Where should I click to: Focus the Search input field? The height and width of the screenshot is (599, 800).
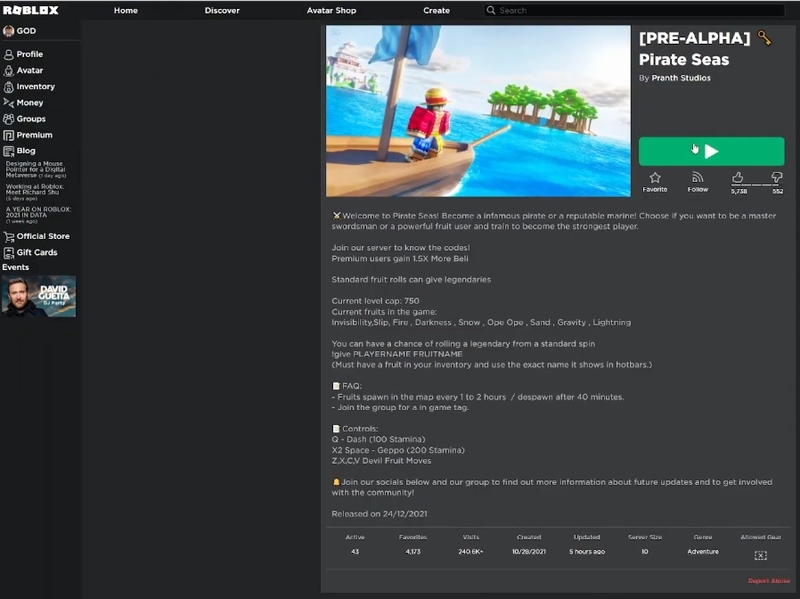[635, 10]
